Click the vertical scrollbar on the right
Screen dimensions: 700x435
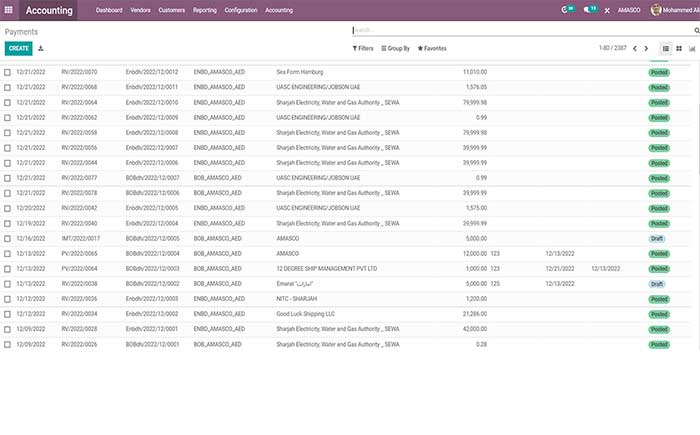pos(698,138)
